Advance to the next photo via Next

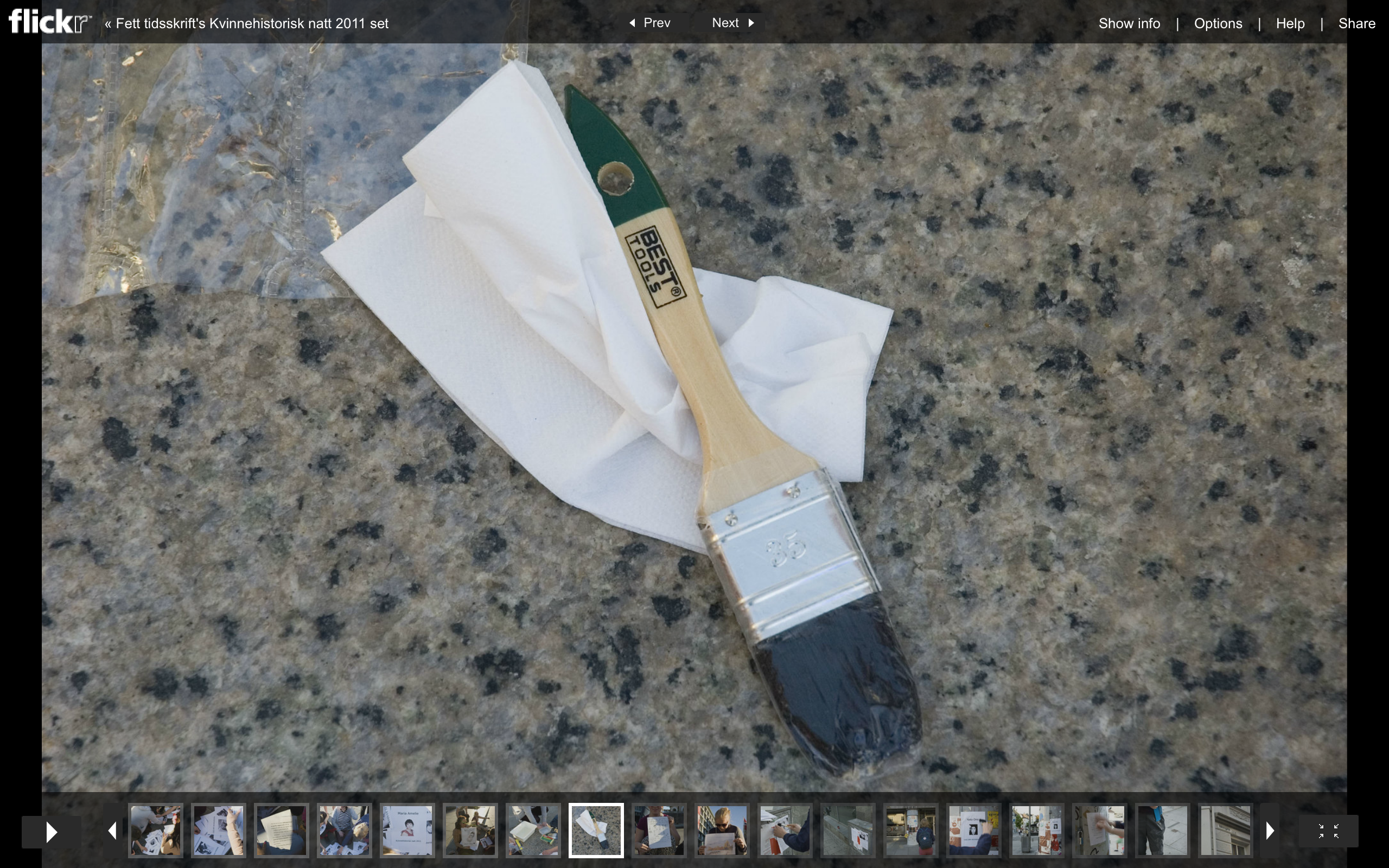pyautogui.click(x=734, y=23)
